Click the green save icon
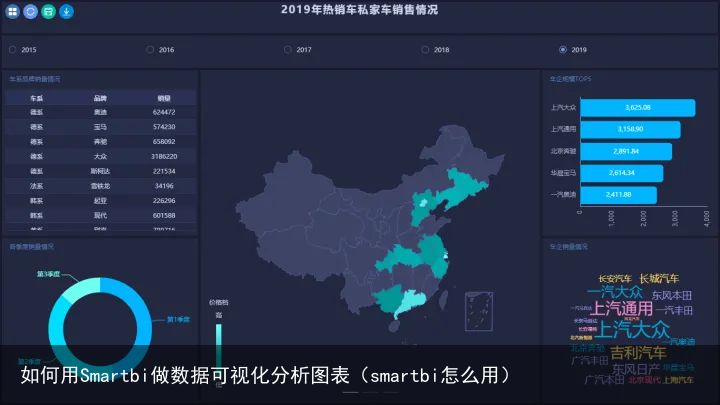This screenshot has width=720, height=405. pyautogui.click(x=48, y=11)
